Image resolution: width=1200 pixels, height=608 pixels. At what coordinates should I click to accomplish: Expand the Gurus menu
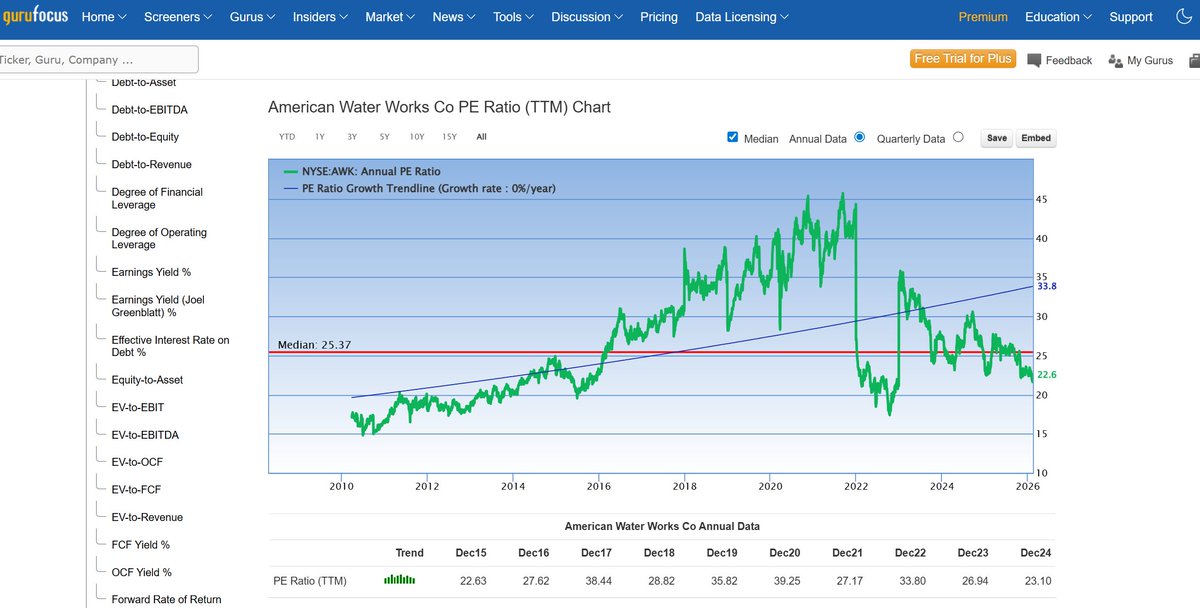[253, 17]
